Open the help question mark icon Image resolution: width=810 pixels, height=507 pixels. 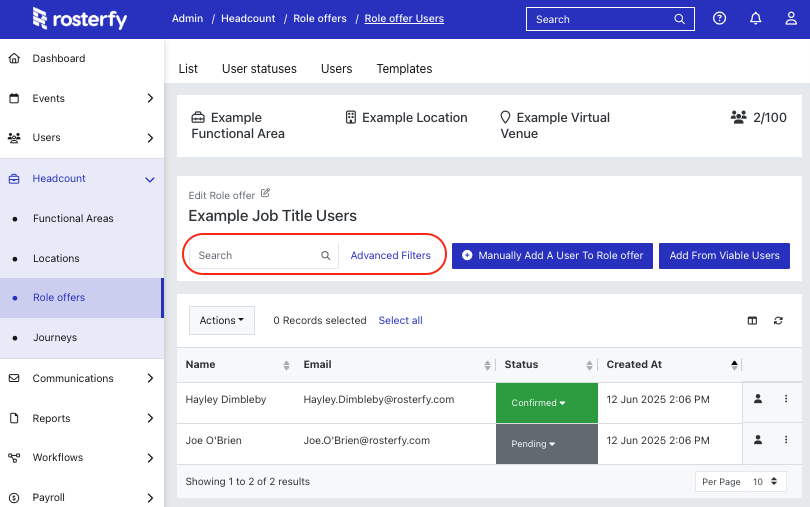click(719, 19)
